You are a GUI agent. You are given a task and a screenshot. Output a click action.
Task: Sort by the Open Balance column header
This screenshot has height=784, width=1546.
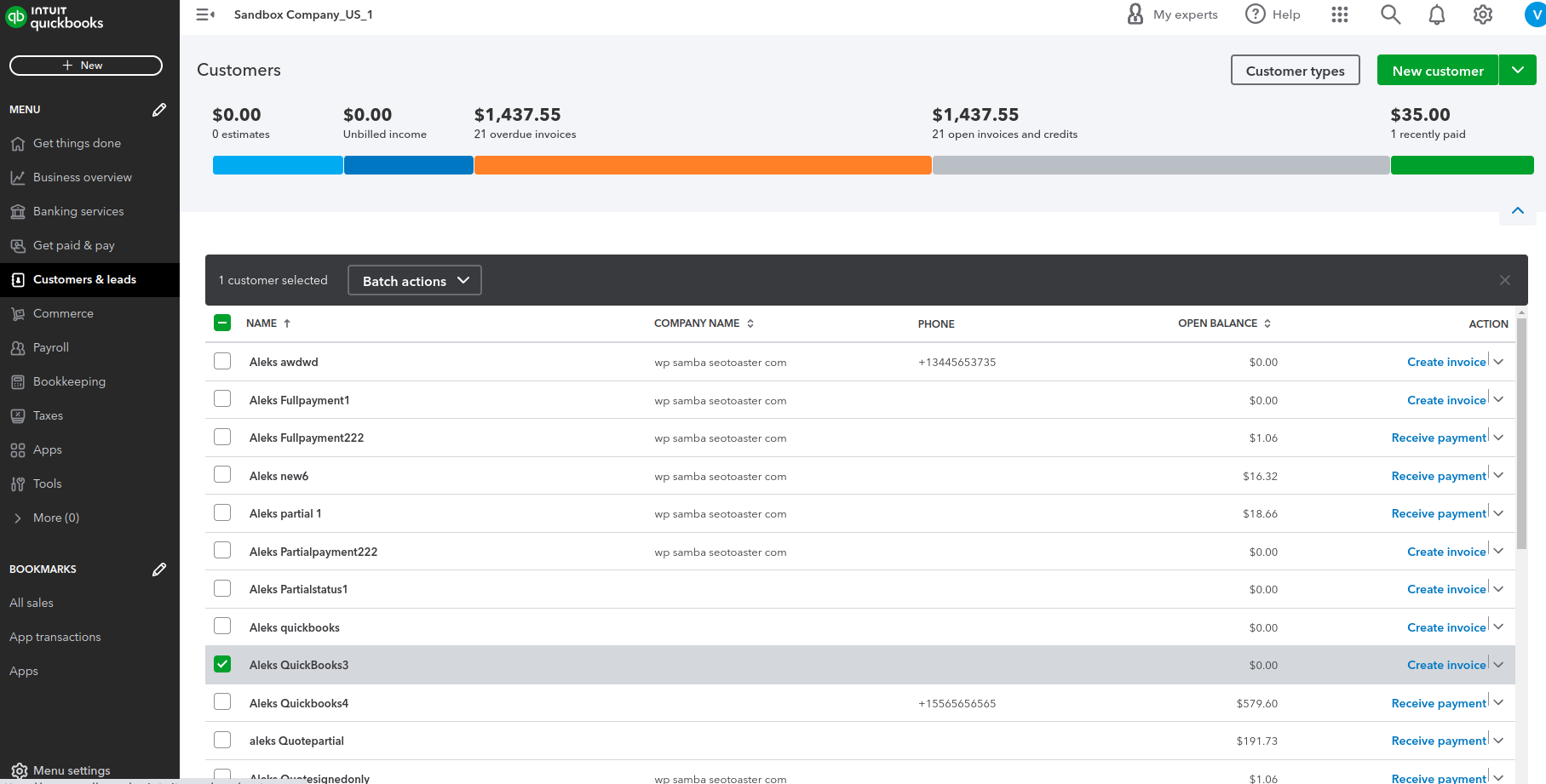1224,323
